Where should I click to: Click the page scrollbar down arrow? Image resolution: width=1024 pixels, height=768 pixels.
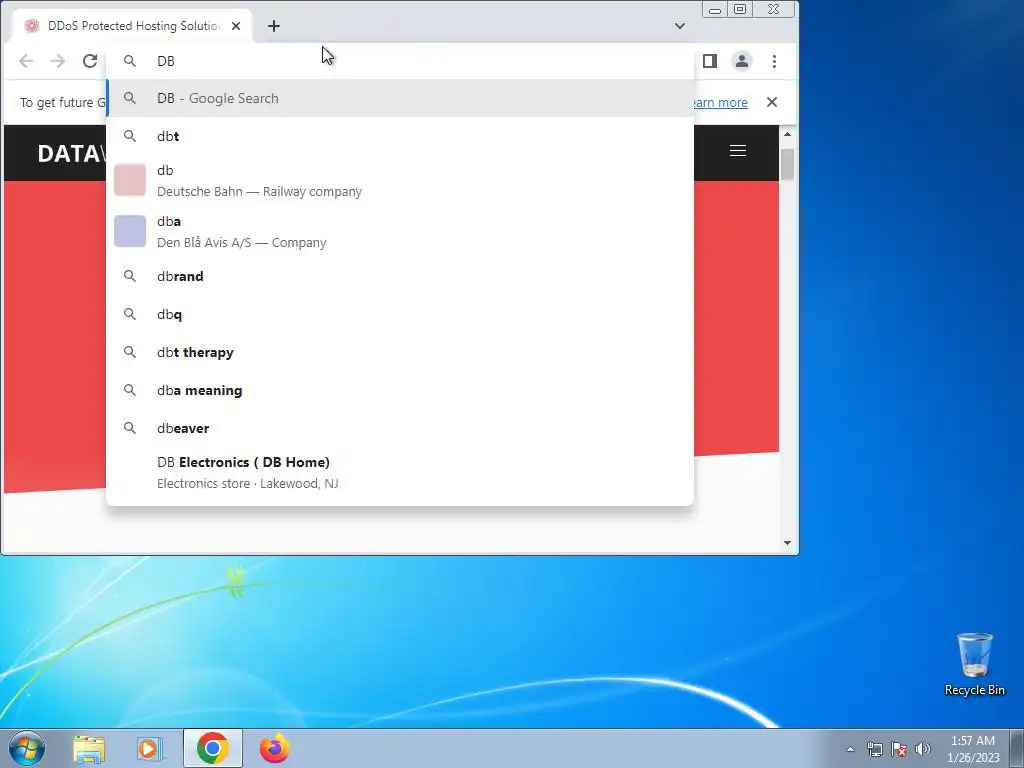787,543
